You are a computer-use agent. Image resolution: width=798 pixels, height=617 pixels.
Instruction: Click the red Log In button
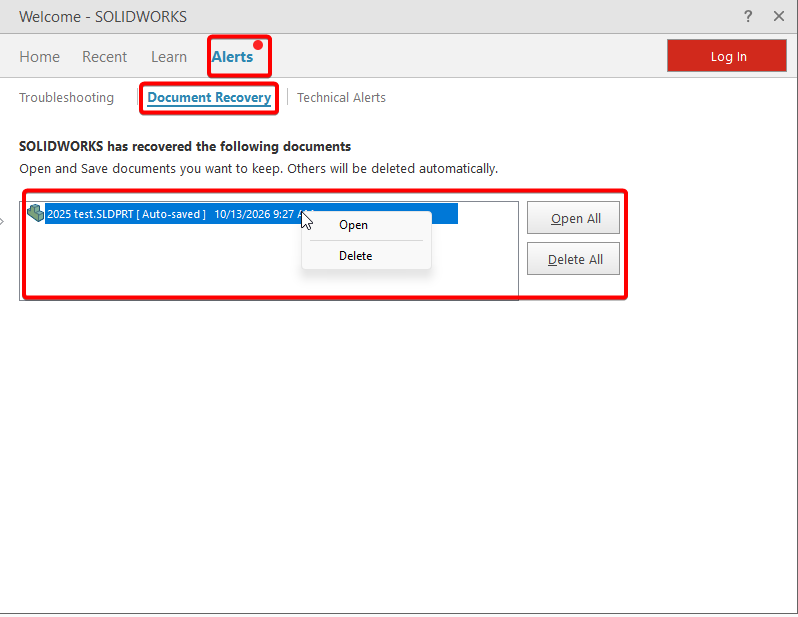pos(727,56)
